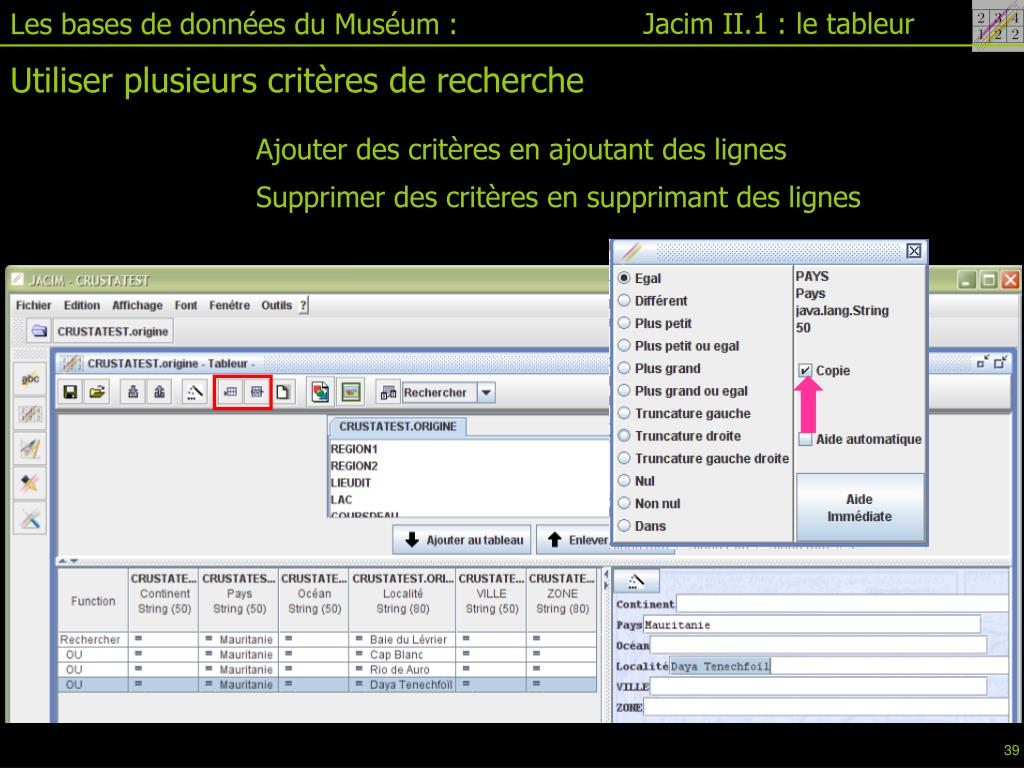1024x768 pixels.
Task: Click the Pays input field with Mauritanie
Action: pyautogui.click(x=812, y=625)
